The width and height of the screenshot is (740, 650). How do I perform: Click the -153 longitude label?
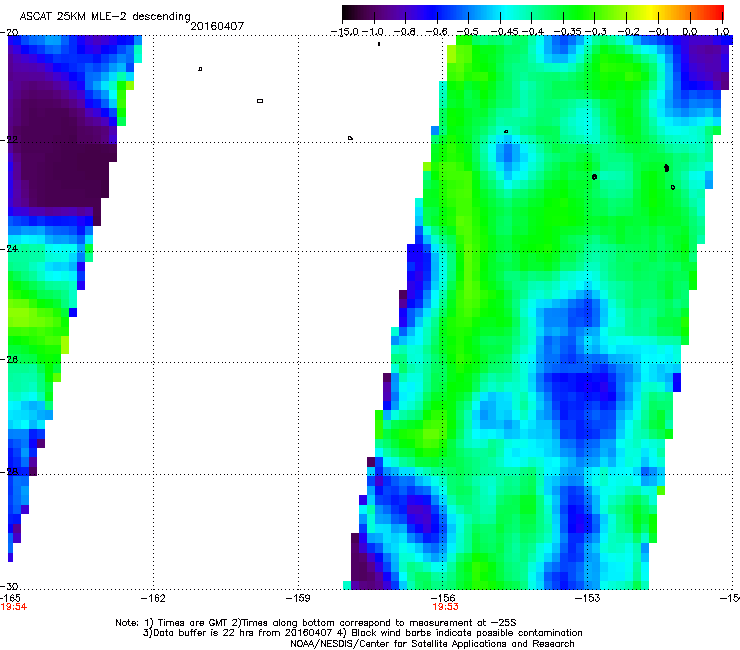[x=588, y=599]
